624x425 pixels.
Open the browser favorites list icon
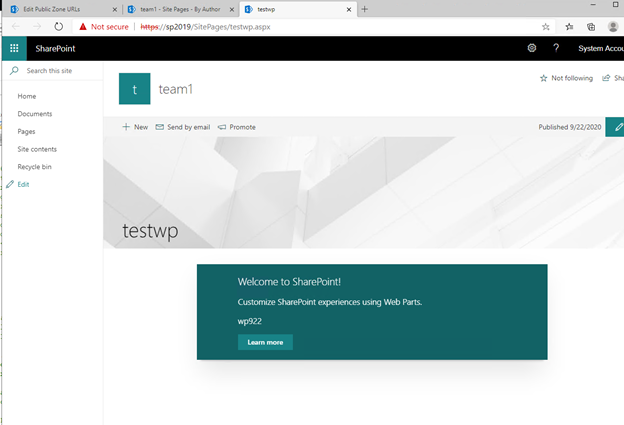pos(569,27)
